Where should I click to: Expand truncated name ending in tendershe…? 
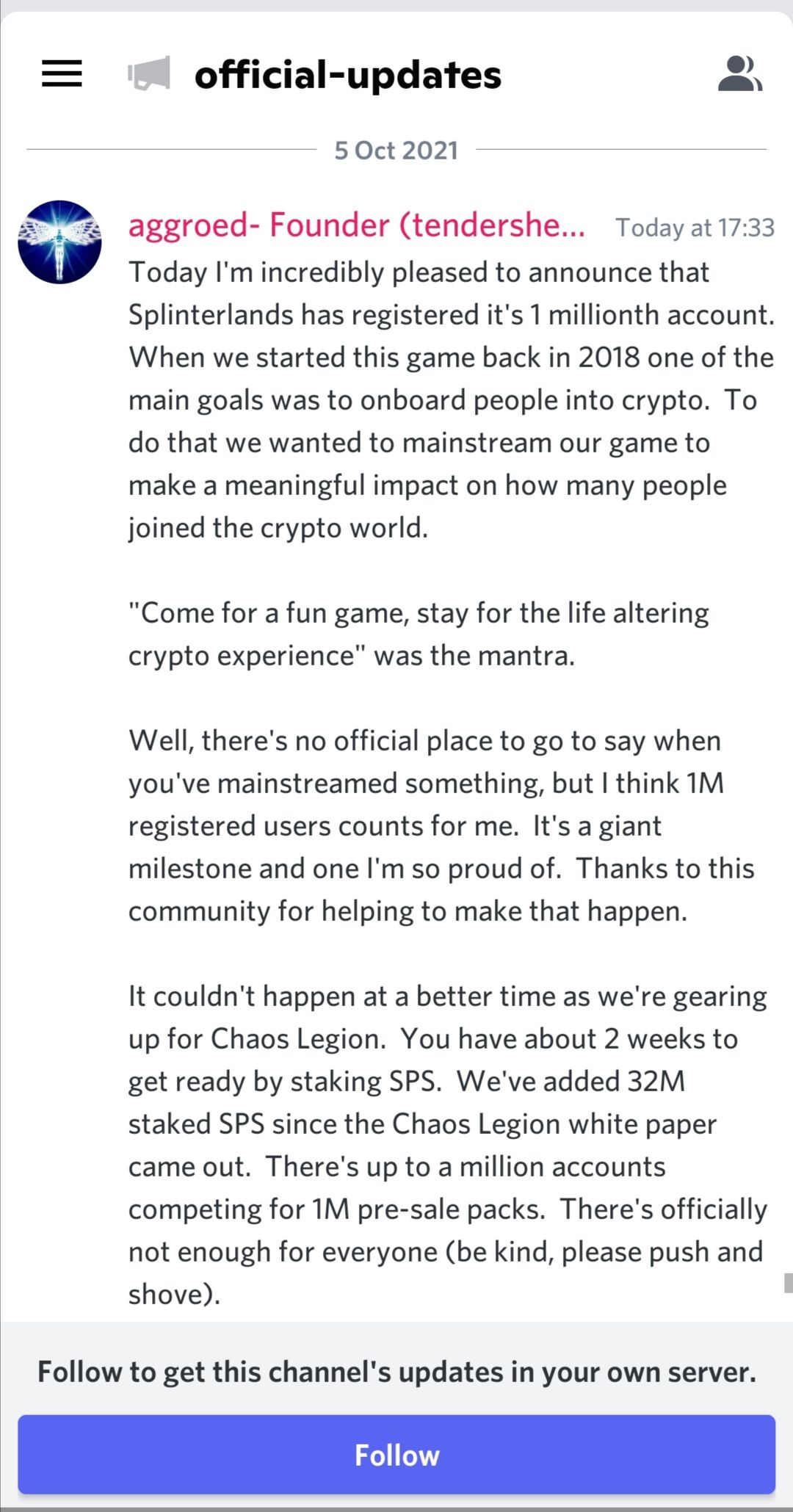tap(357, 225)
